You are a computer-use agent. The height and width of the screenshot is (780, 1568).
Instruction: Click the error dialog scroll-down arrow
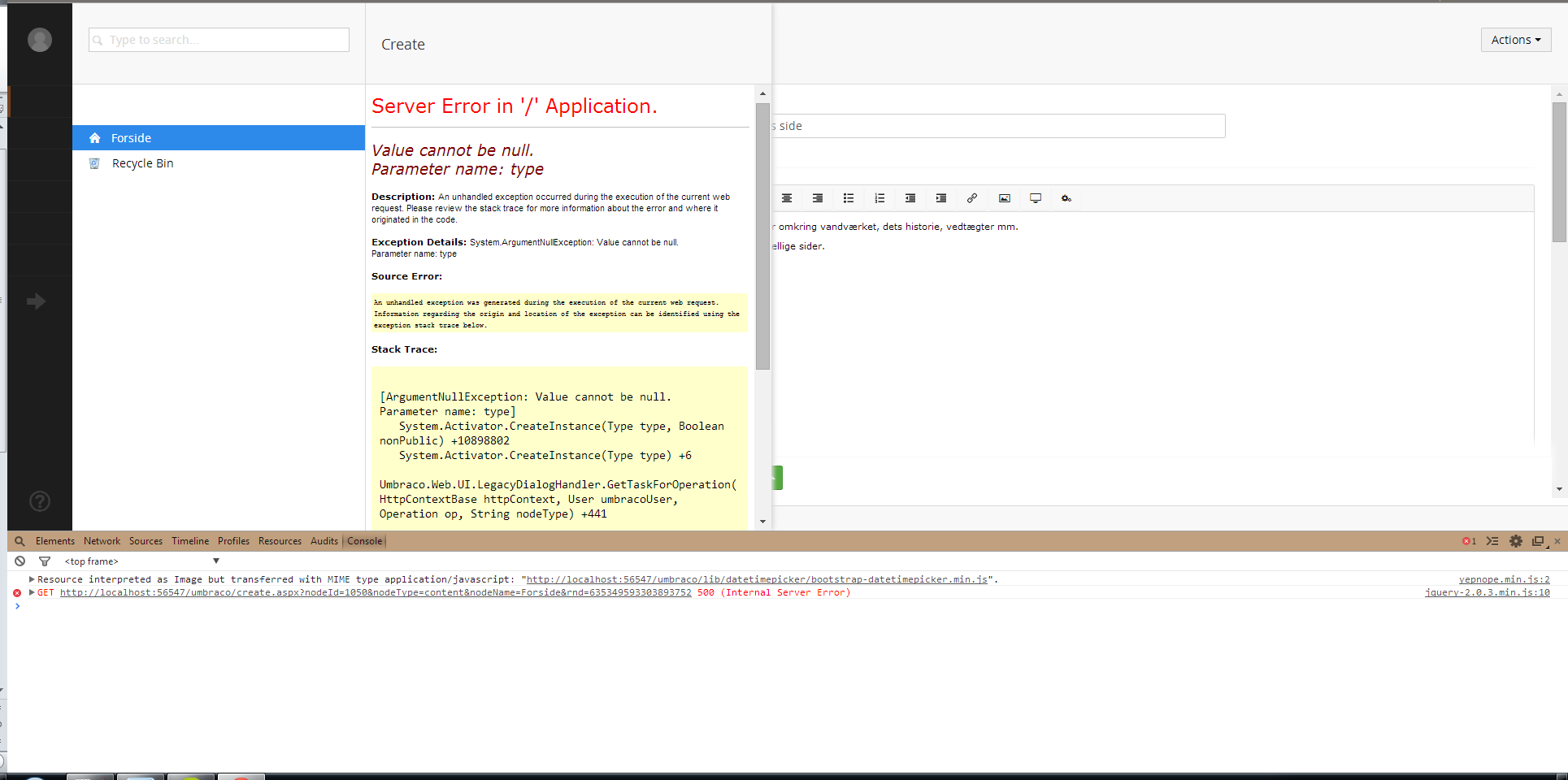762,522
